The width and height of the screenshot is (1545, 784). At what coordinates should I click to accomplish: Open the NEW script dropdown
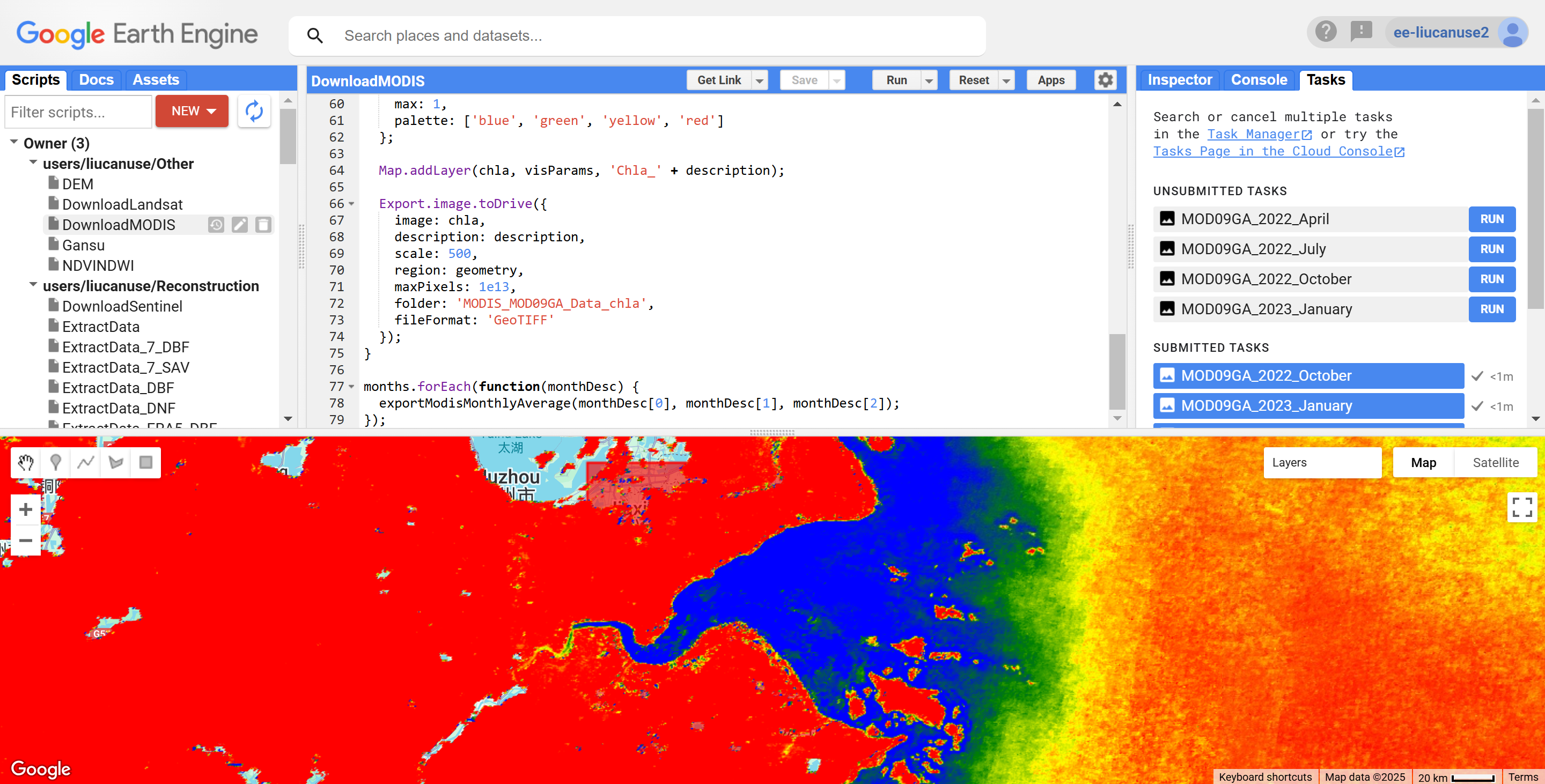click(x=192, y=111)
